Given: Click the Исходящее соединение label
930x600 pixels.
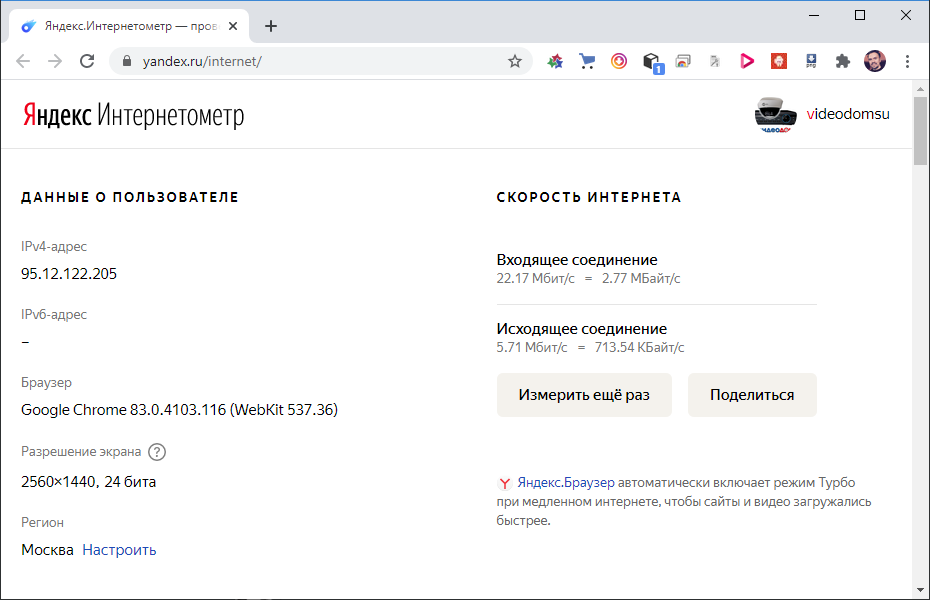Looking at the screenshot, I should pyautogui.click(x=582, y=328).
